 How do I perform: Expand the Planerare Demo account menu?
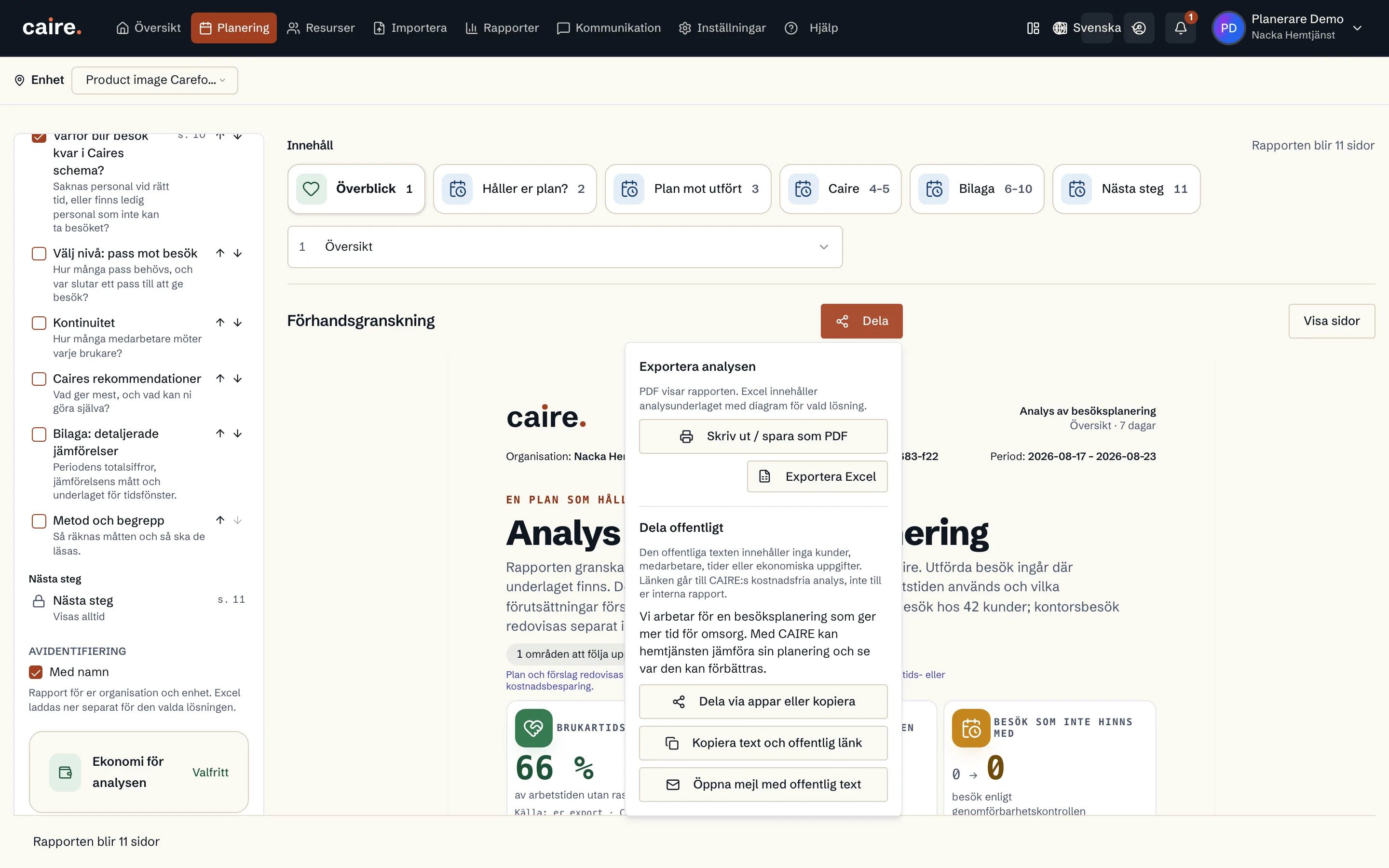[1358, 28]
